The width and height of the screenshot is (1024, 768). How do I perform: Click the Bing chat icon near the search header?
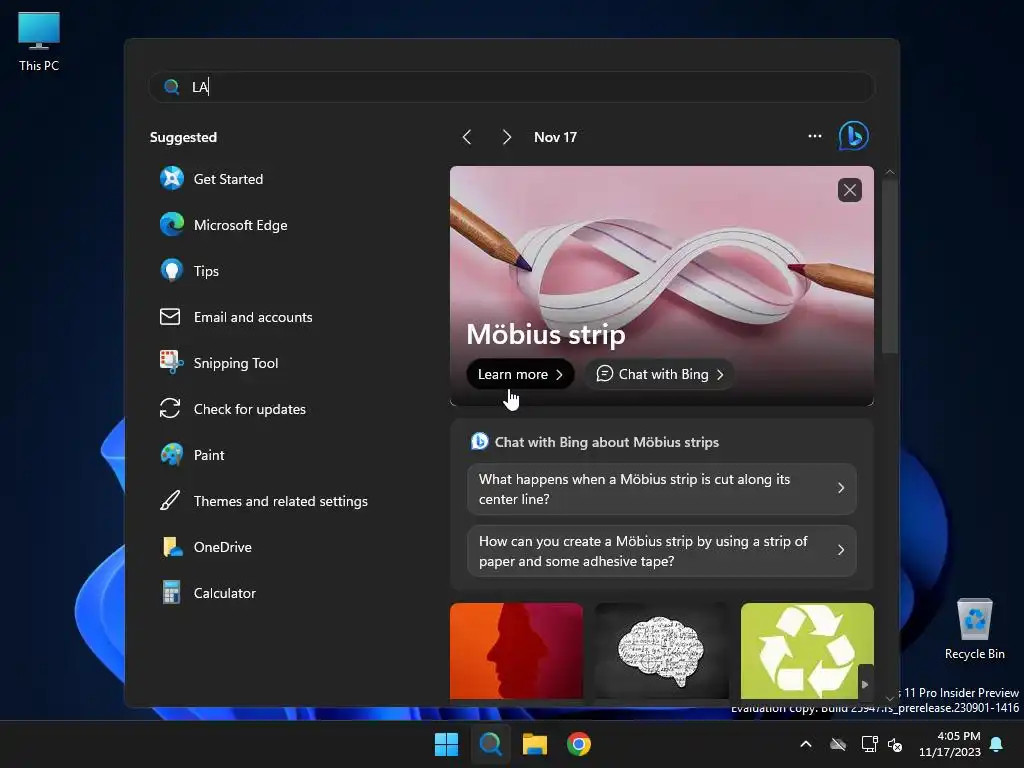(x=853, y=136)
